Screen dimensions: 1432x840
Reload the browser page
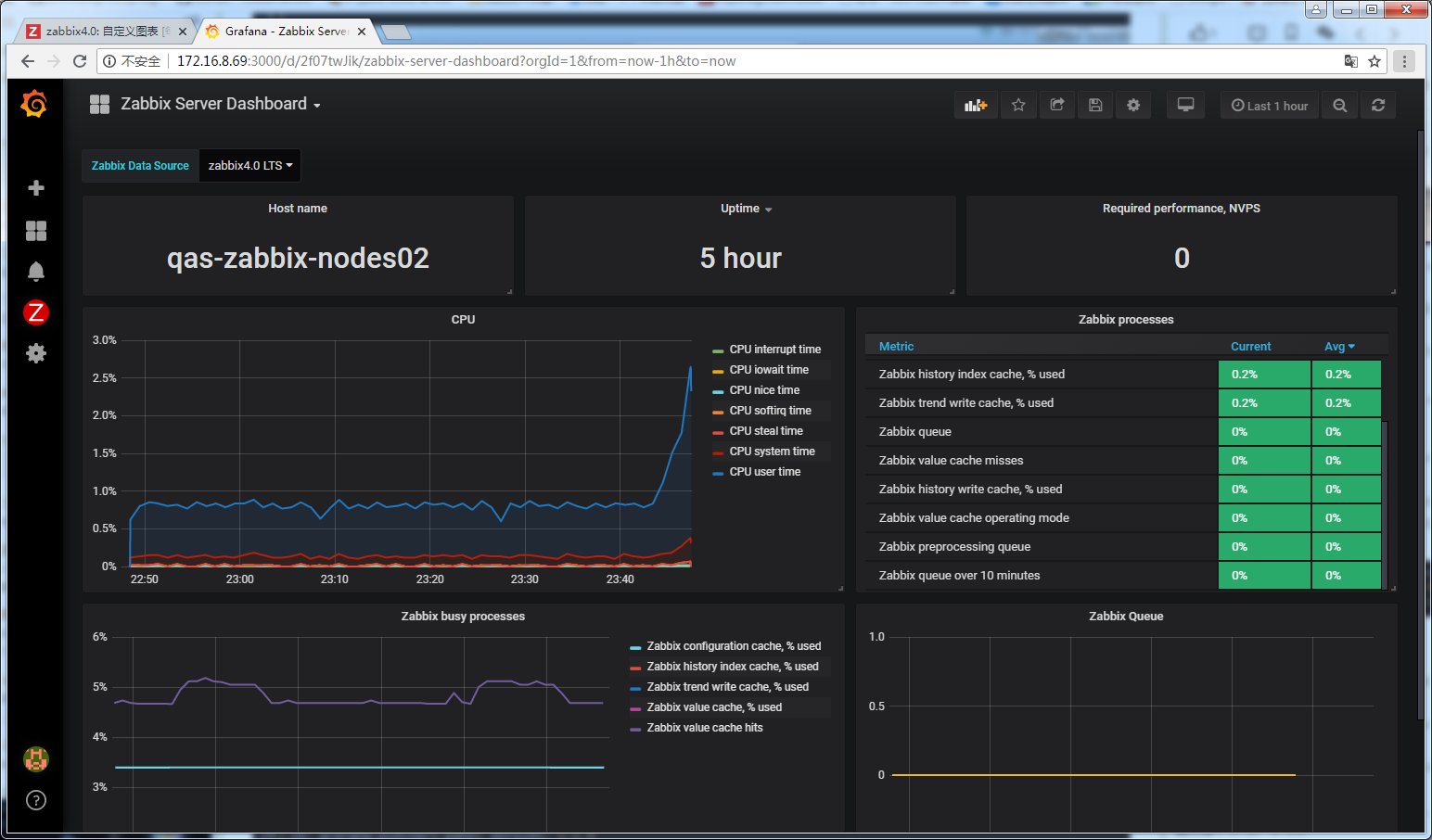(80, 61)
